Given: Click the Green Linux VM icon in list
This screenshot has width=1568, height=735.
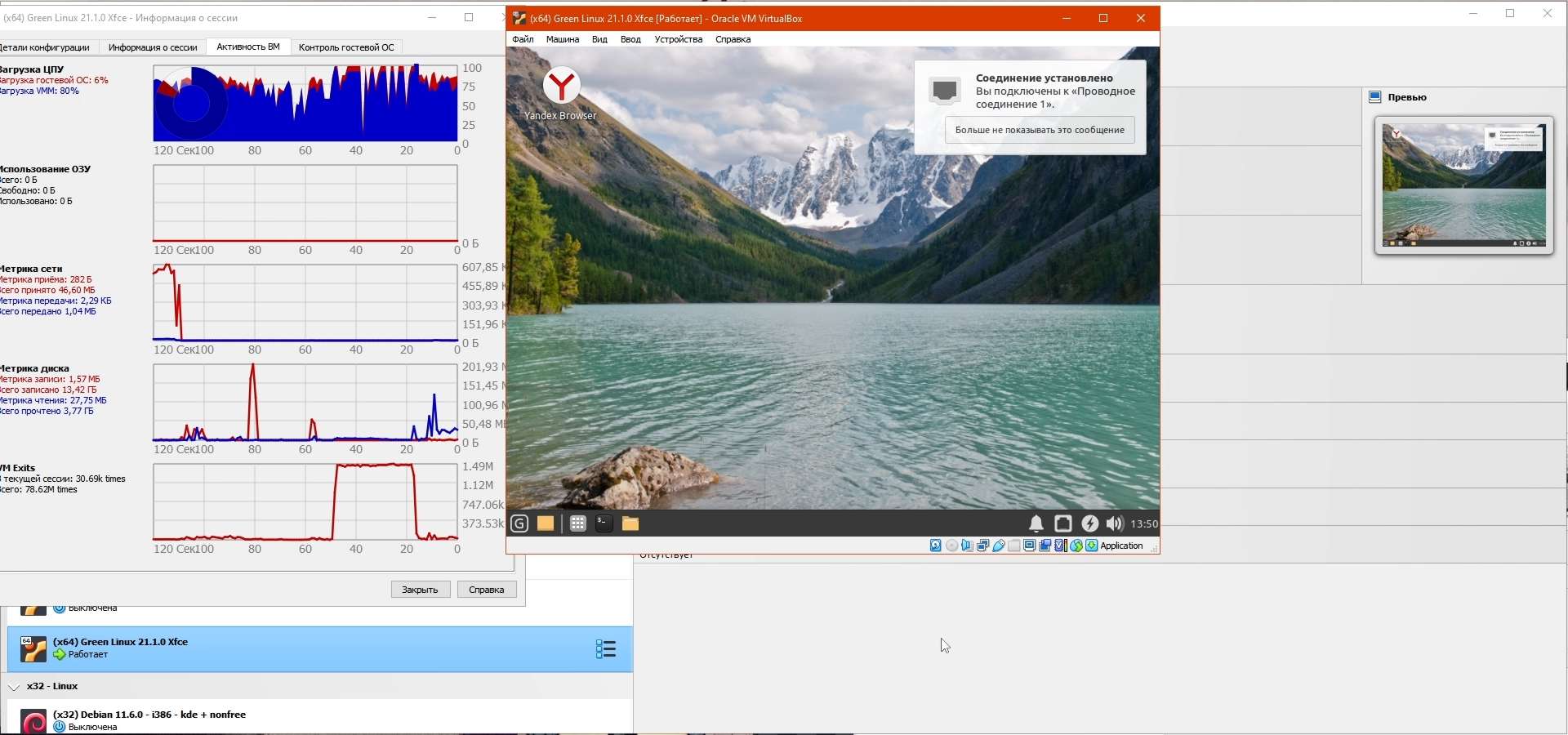Looking at the screenshot, I should coord(33,649).
